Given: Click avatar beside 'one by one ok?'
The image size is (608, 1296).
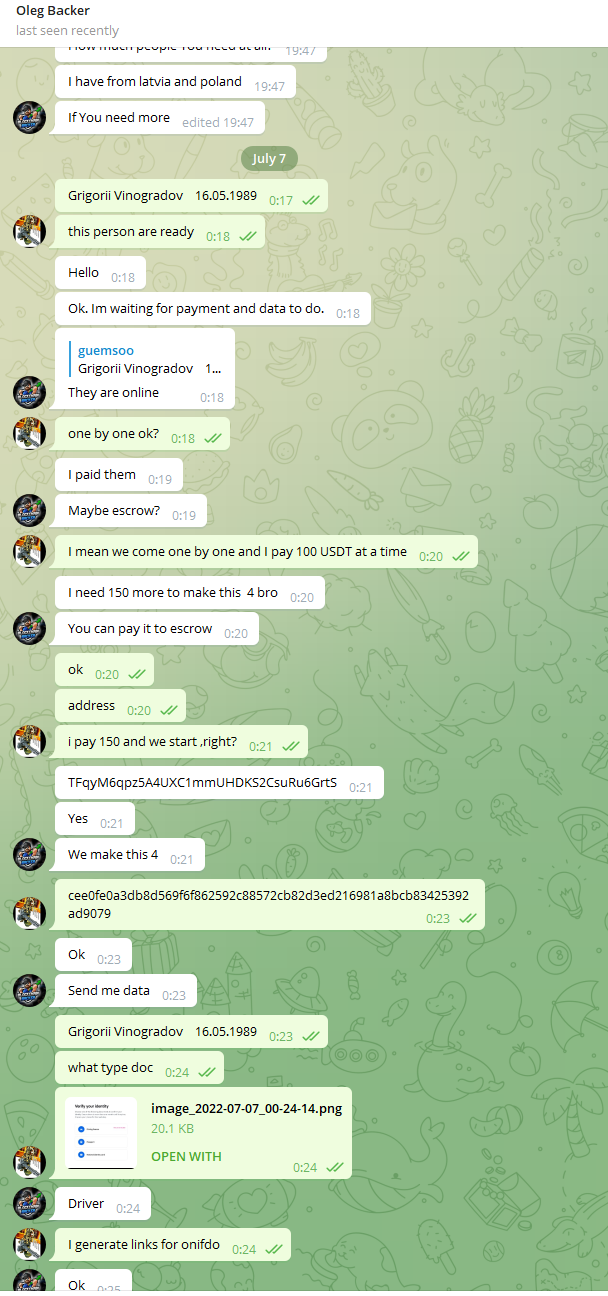Looking at the screenshot, I should 29,434.
